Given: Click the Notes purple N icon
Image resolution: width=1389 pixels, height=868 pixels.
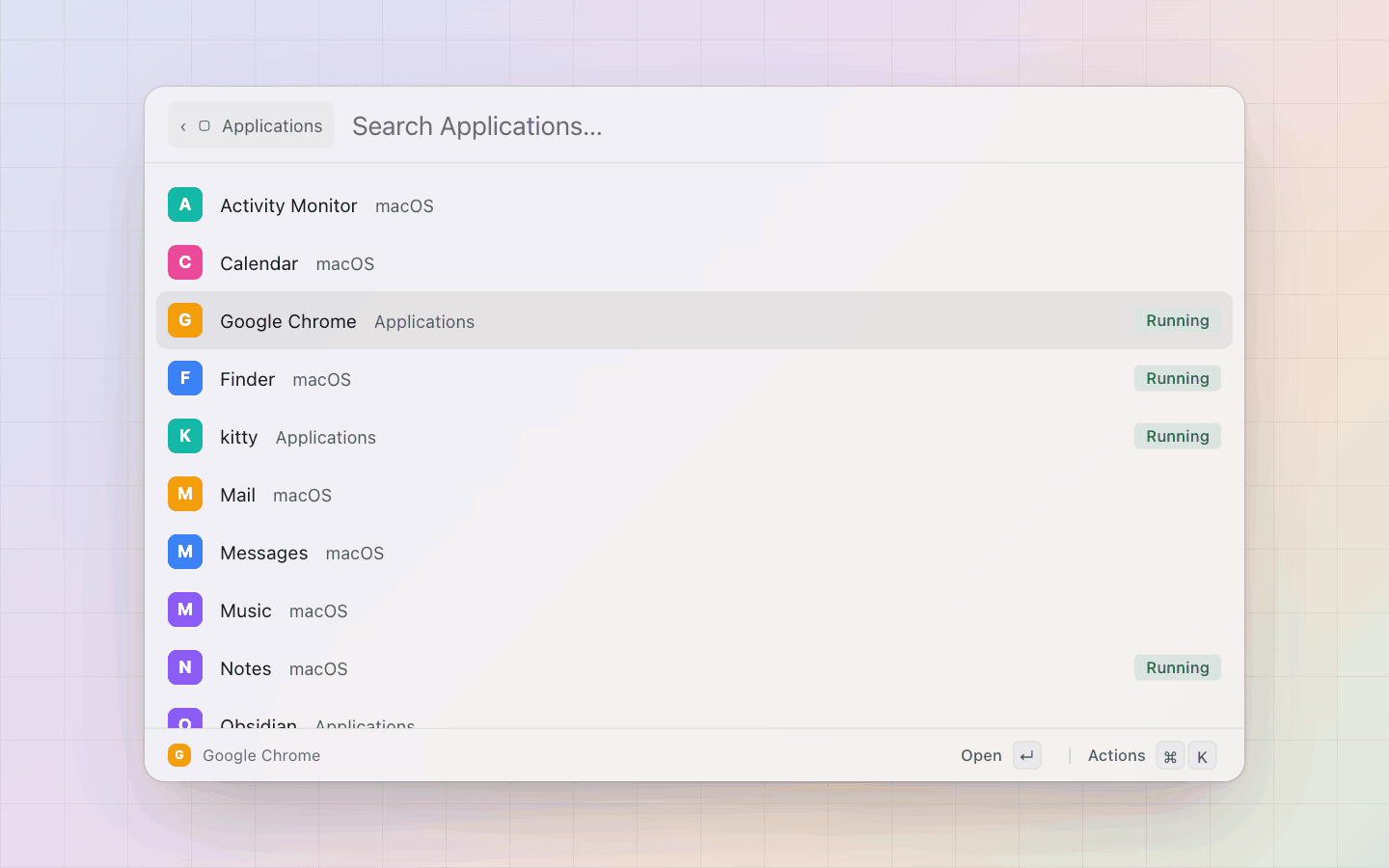Looking at the screenshot, I should 185,667.
